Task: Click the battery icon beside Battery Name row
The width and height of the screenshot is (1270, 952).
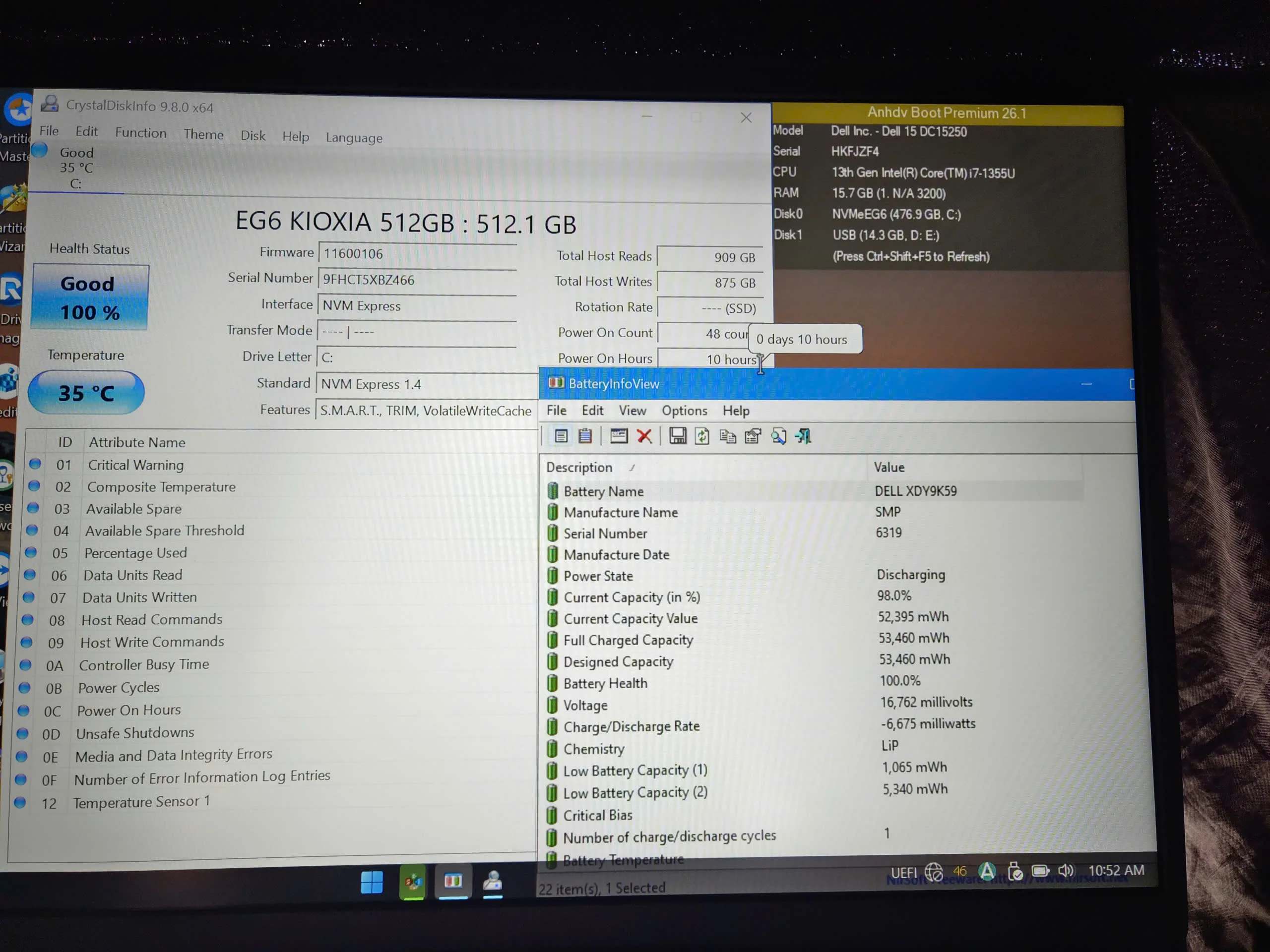Action: [552, 491]
